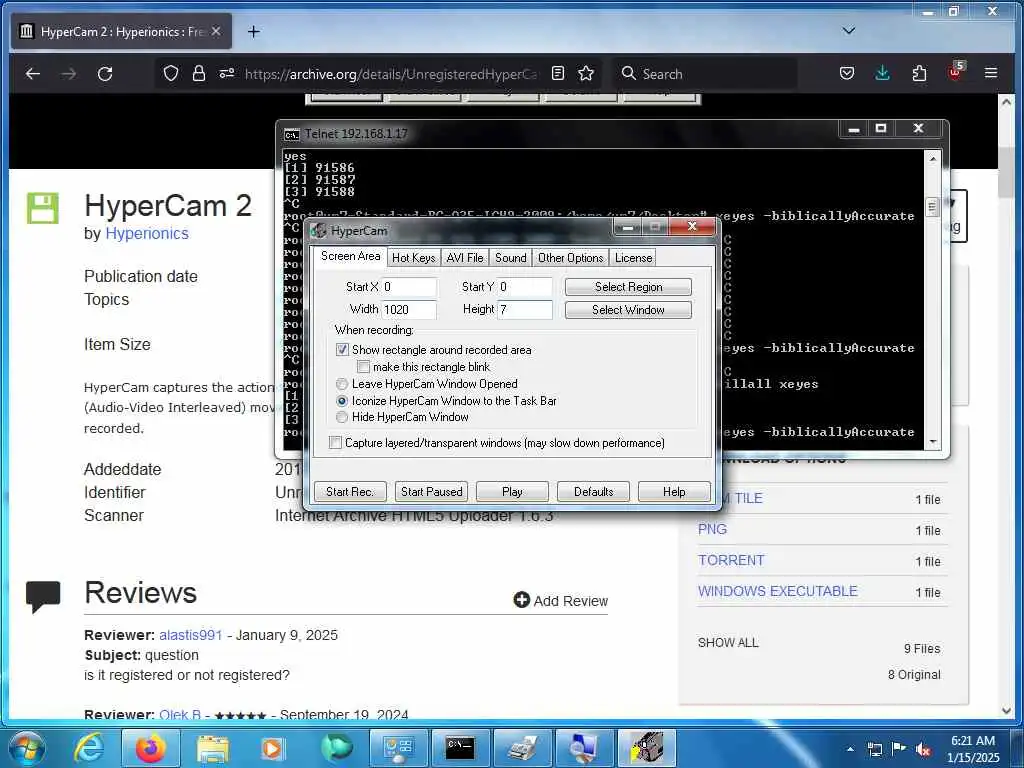Open Windows Media Player from taskbar
The width and height of the screenshot is (1024, 768).
coord(272,748)
